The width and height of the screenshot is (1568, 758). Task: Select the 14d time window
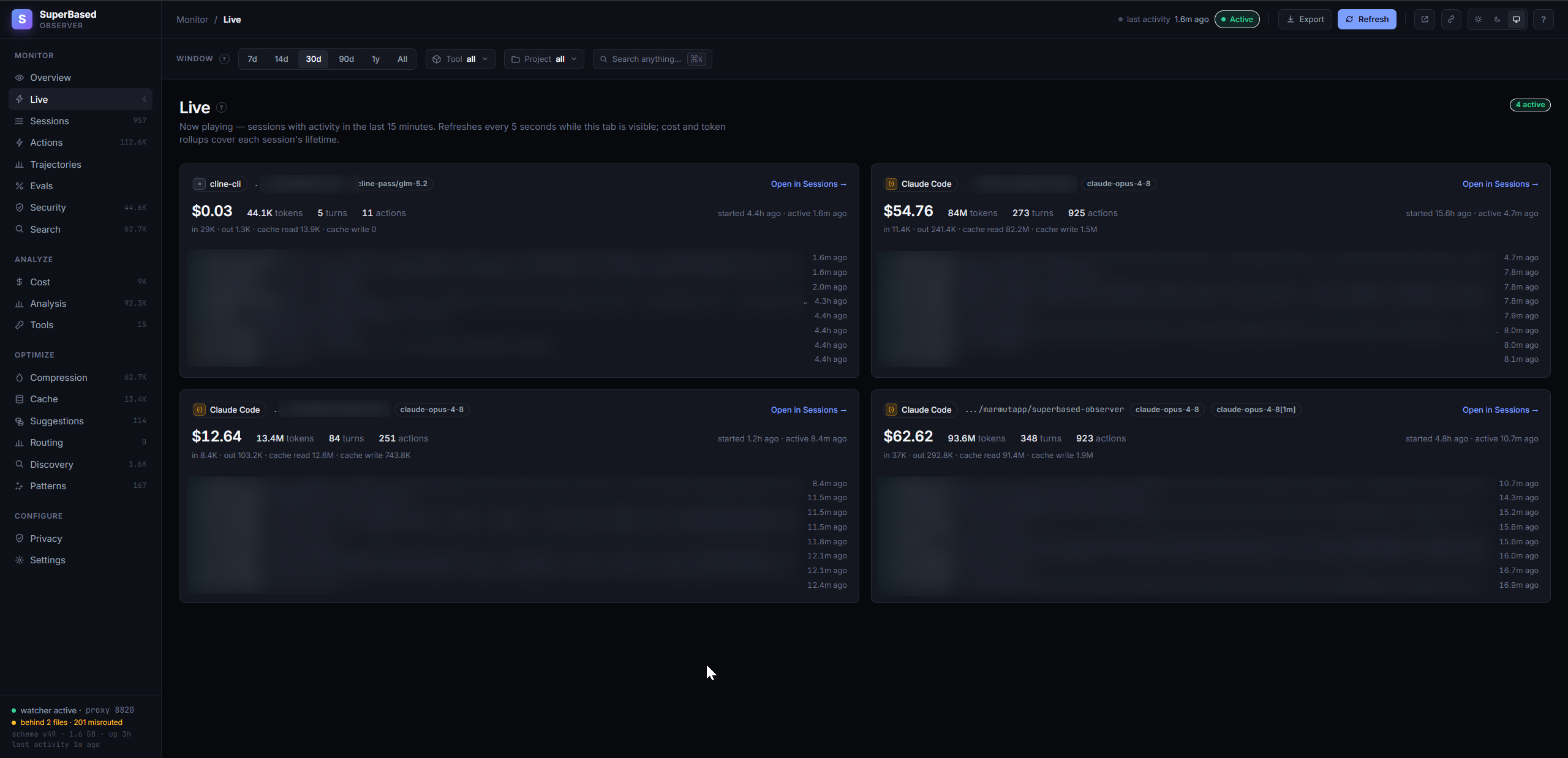(281, 59)
